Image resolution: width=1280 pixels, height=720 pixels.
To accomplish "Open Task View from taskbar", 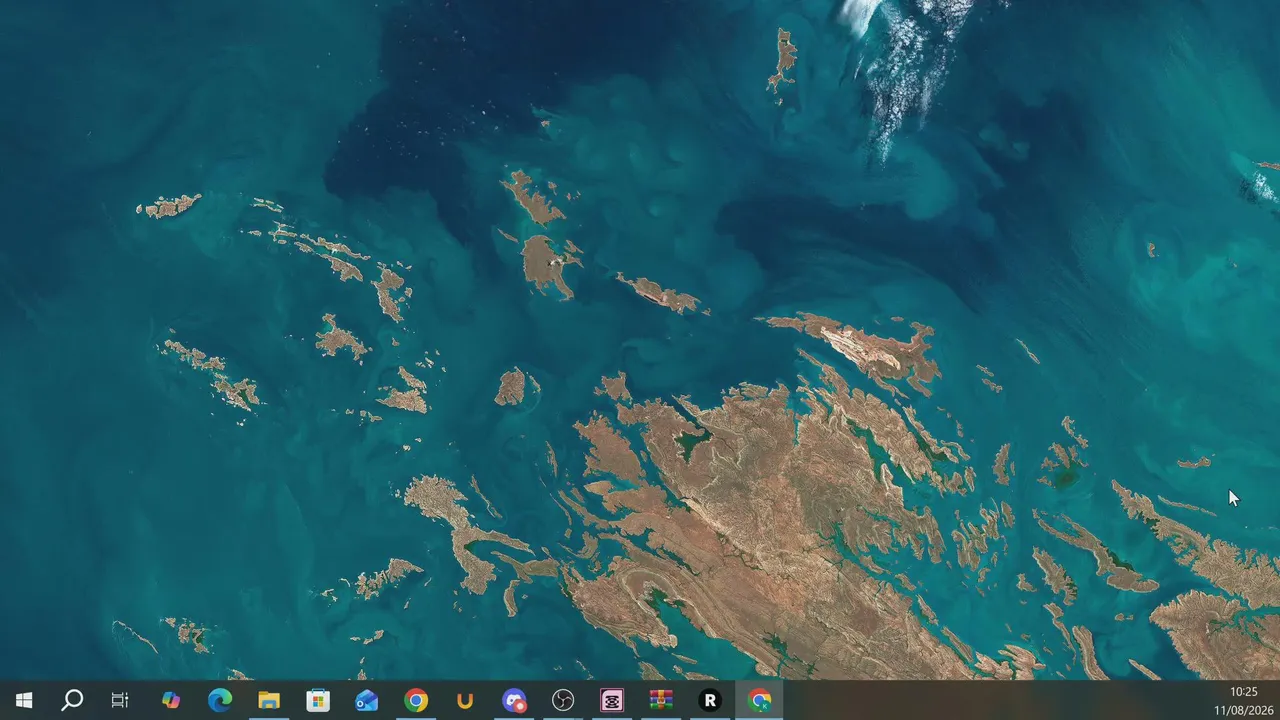I will (120, 701).
